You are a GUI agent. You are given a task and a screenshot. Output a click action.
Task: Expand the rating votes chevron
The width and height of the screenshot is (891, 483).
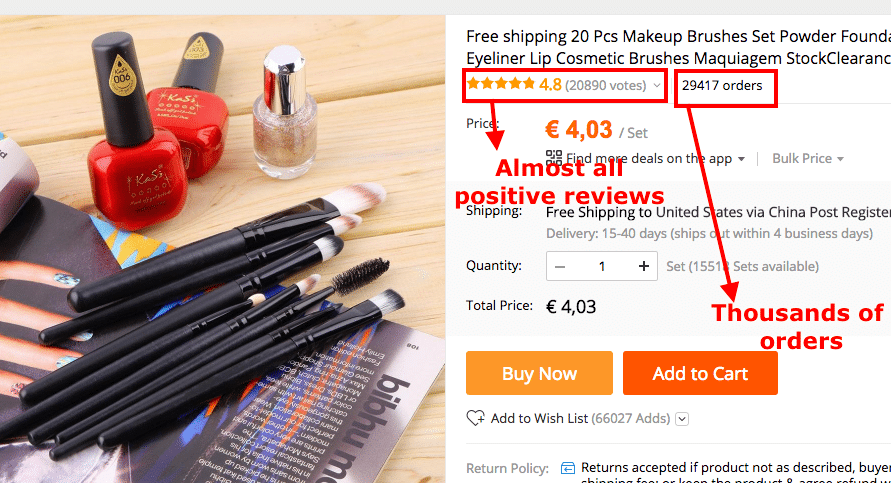point(657,85)
